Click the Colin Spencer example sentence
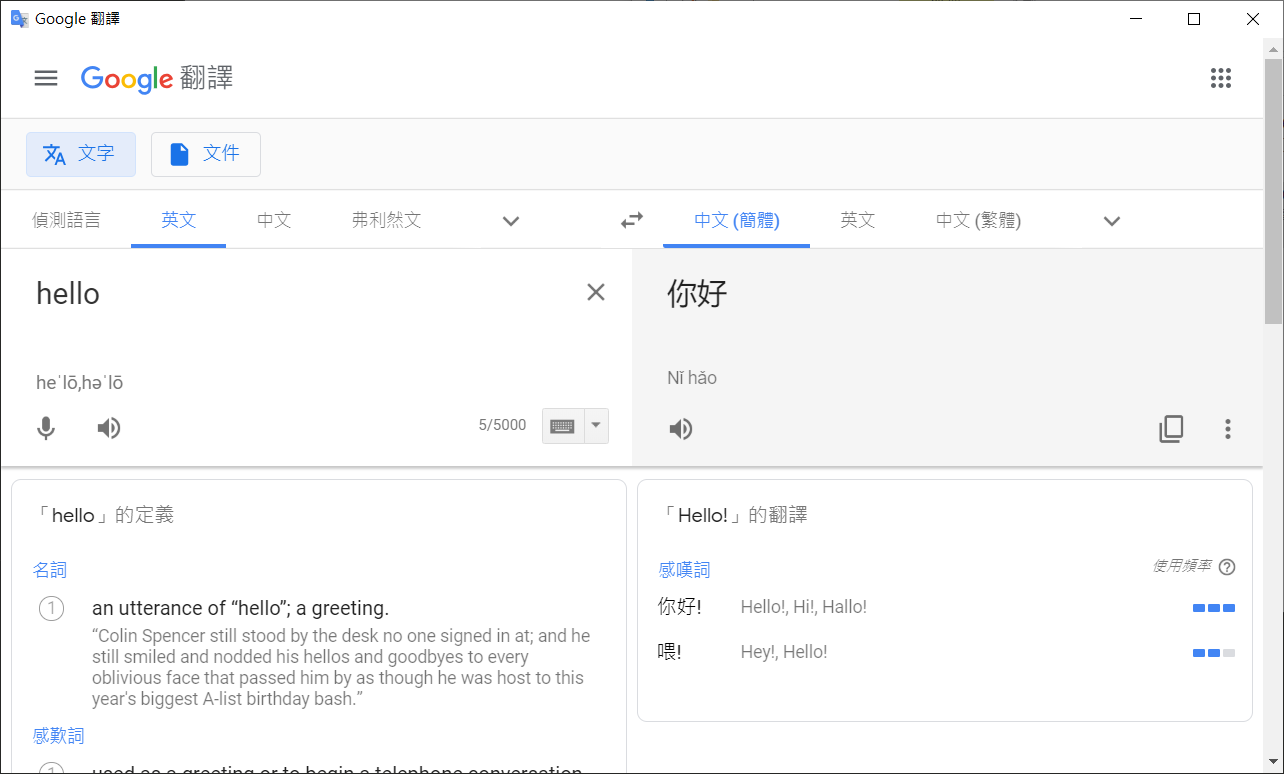This screenshot has width=1284, height=774. pyautogui.click(x=341, y=667)
